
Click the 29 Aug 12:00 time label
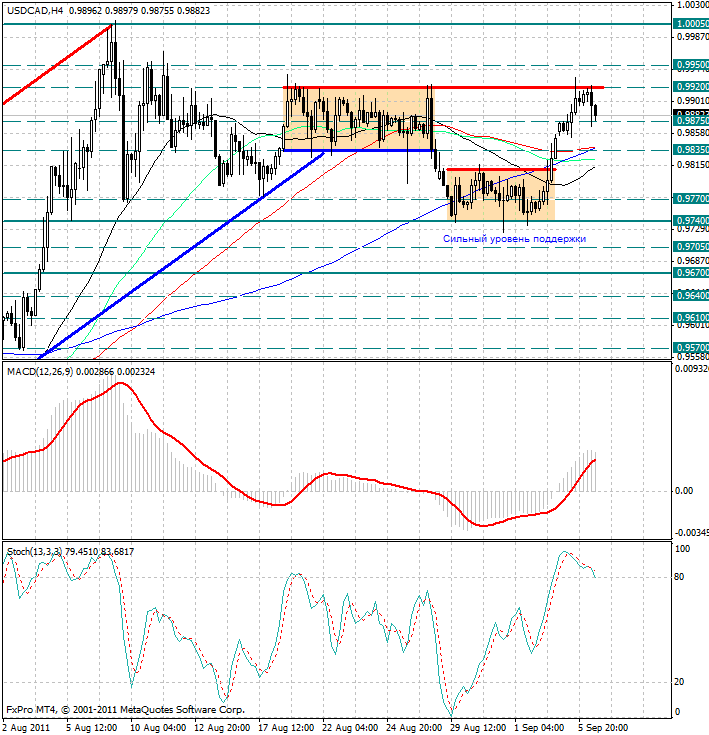point(478,728)
